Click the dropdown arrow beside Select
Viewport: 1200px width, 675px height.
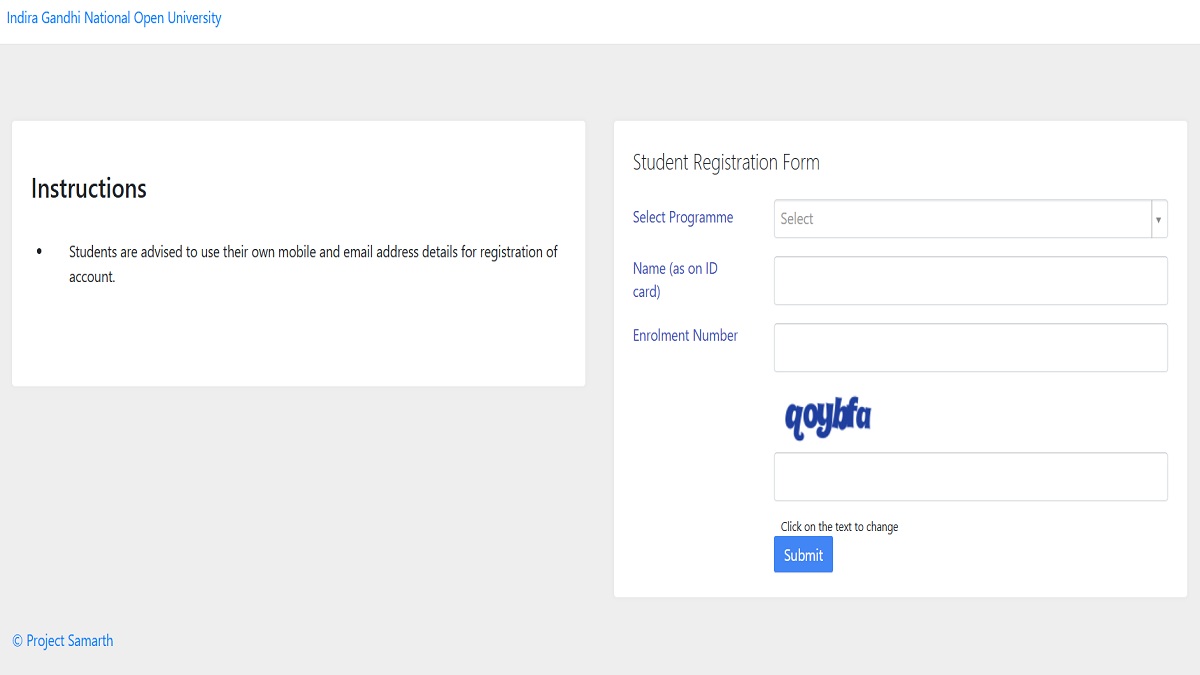point(1158,219)
